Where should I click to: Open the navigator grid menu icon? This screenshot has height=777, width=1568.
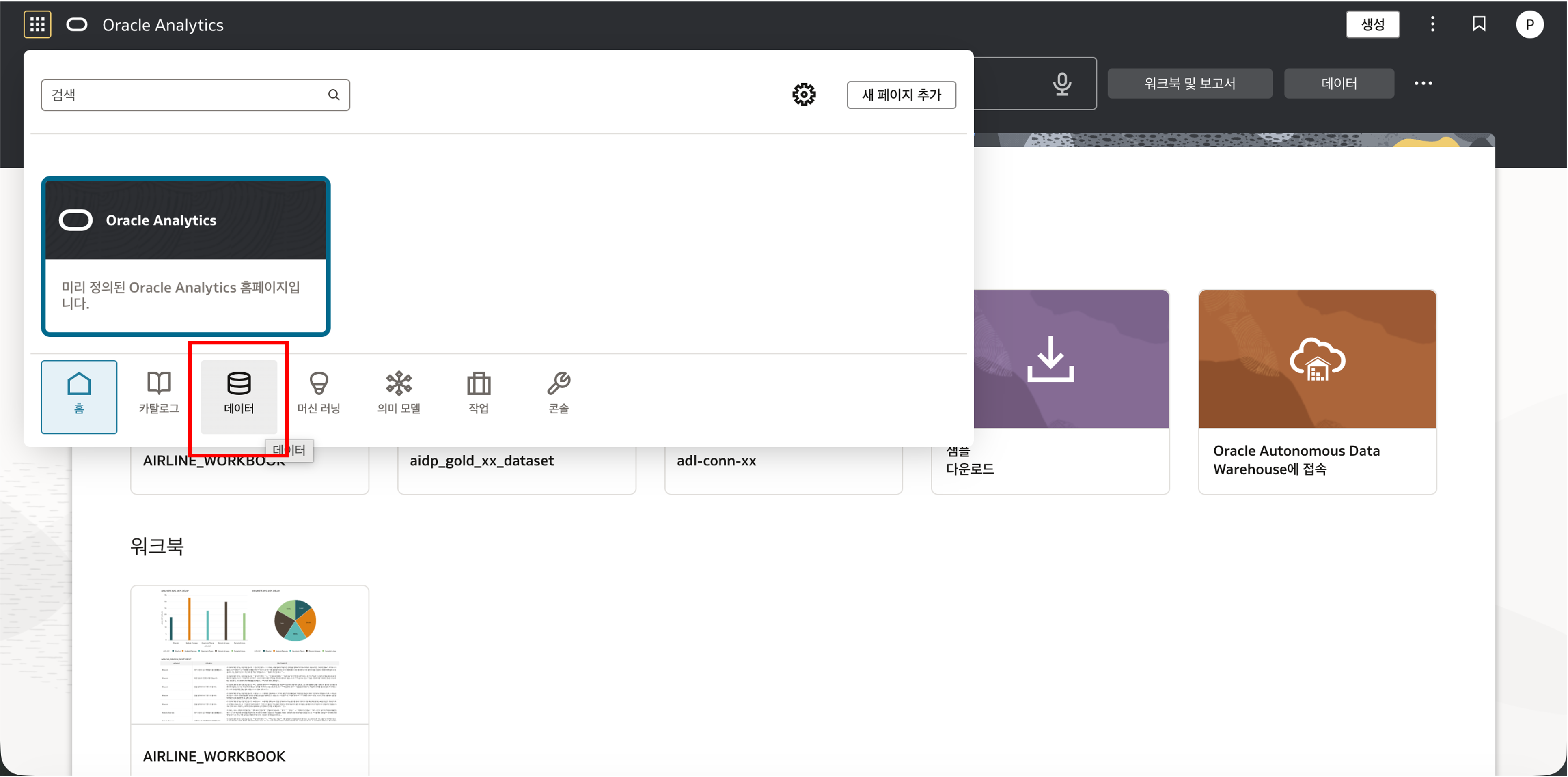[x=37, y=24]
